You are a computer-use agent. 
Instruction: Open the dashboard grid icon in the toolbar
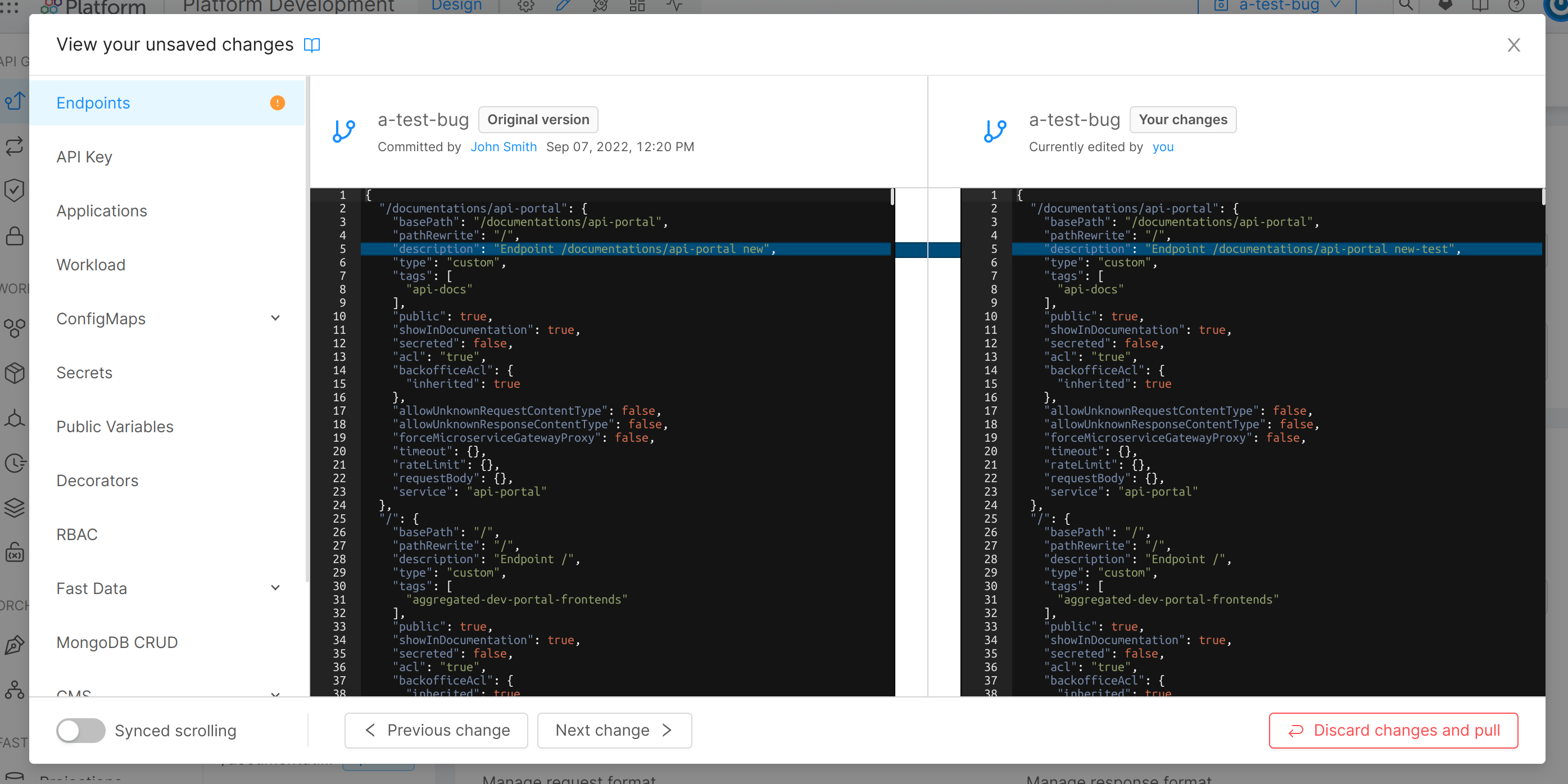tap(637, 6)
